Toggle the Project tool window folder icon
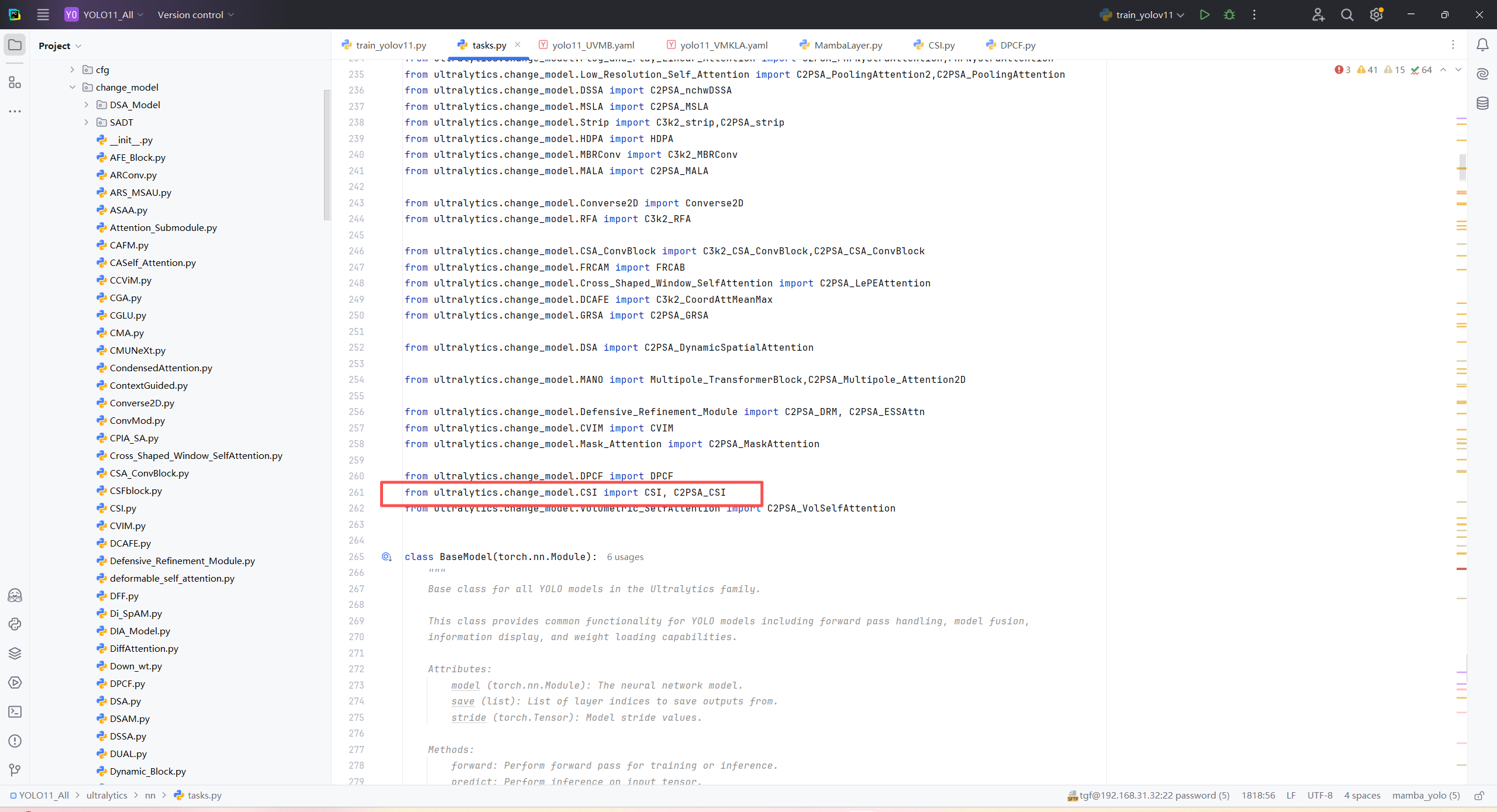The height and width of the screenshot is (812, 1497). [15, 45]
